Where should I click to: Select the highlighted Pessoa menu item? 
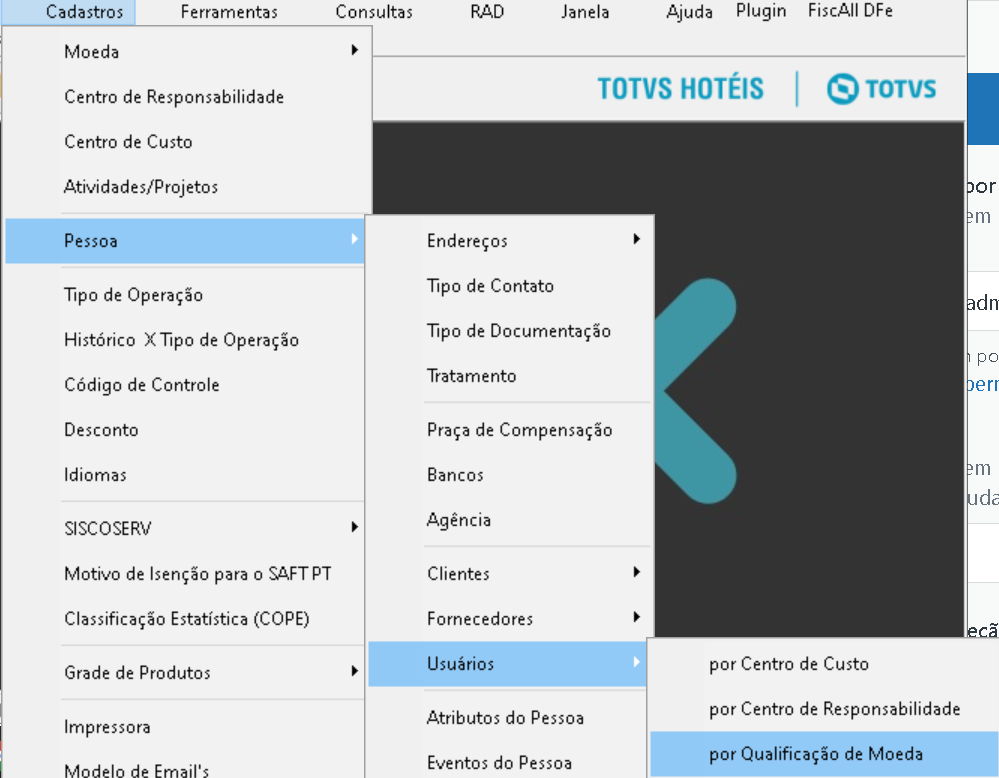click(x=185, y=241)
